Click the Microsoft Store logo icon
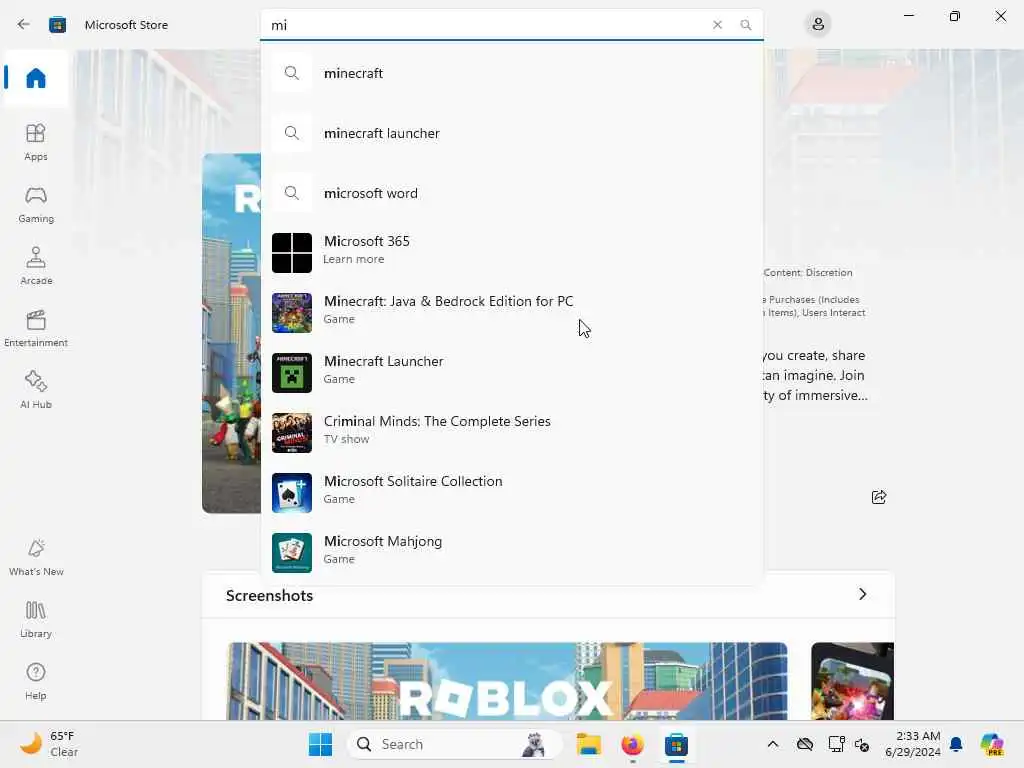The height and width of the screenshot is (768, 1024). pyautogui.click(x=57, y=25)
